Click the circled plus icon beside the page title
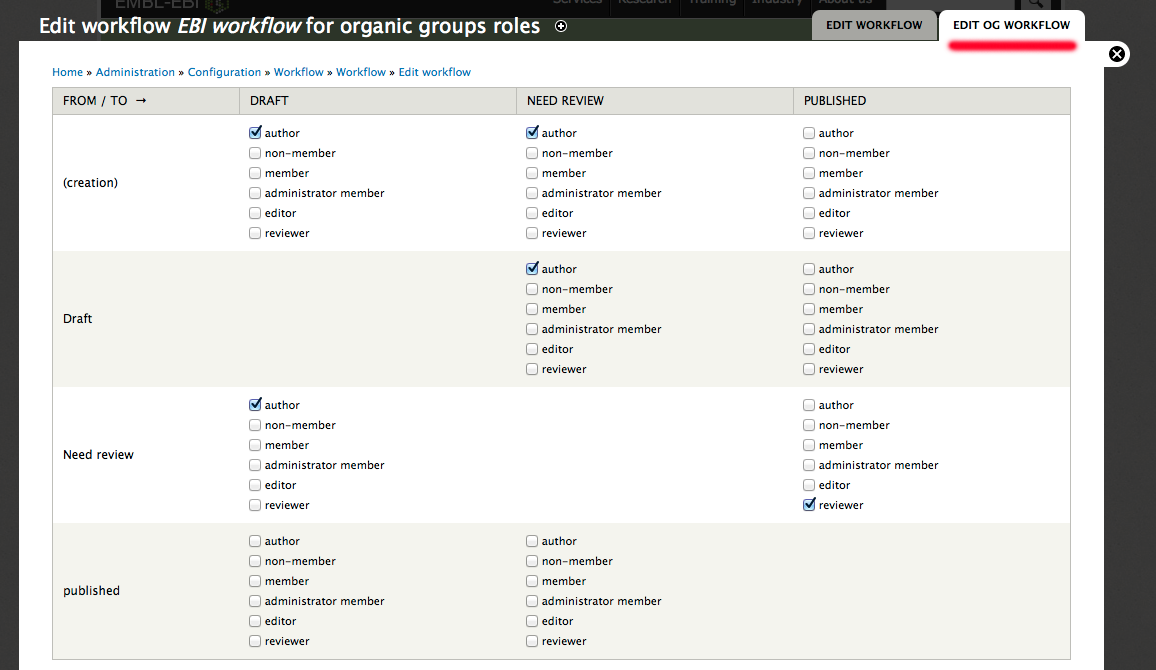 (x=561, y=26)
